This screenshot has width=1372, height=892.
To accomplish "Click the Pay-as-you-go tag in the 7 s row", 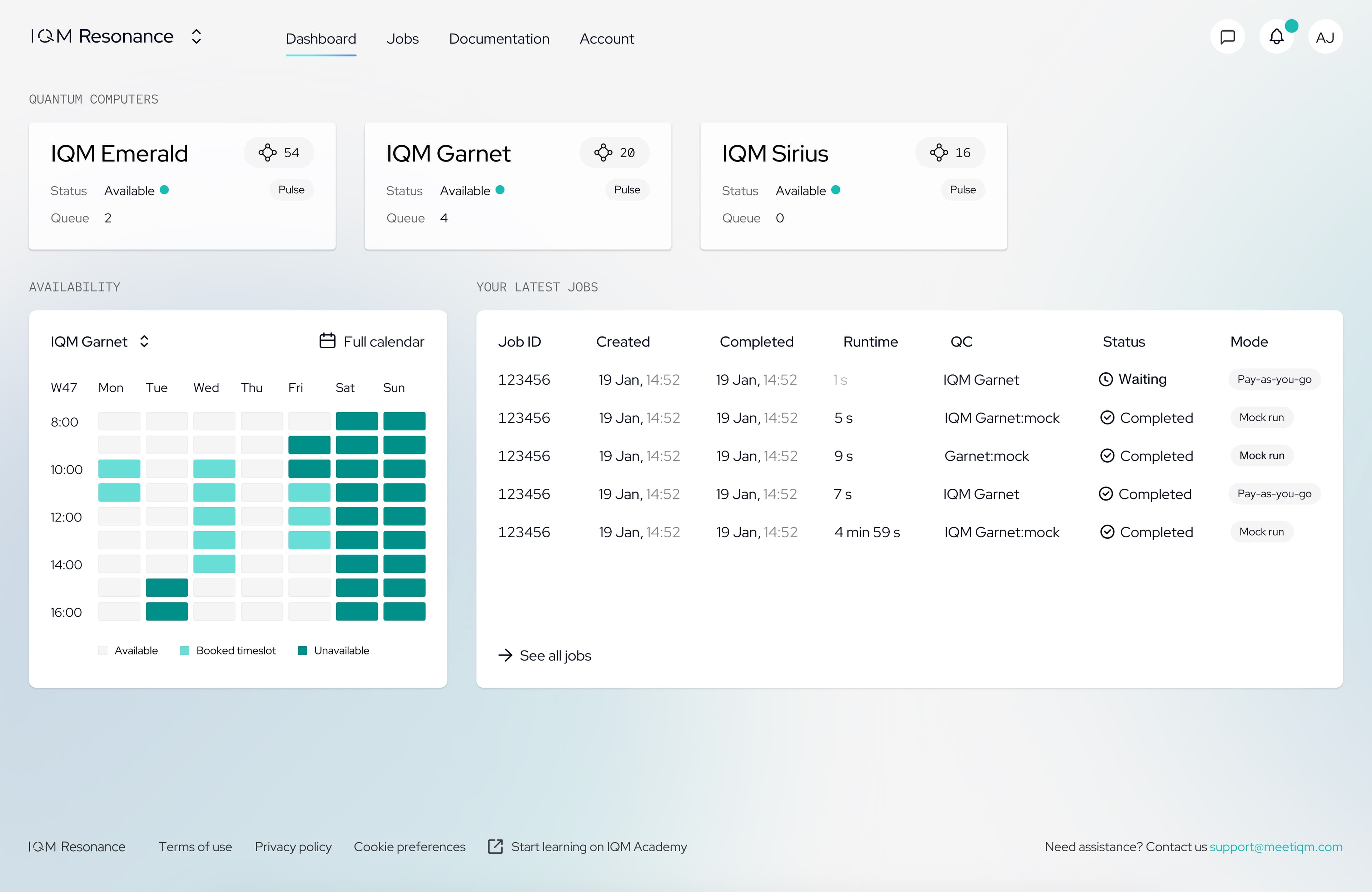I will [1274, 493].
